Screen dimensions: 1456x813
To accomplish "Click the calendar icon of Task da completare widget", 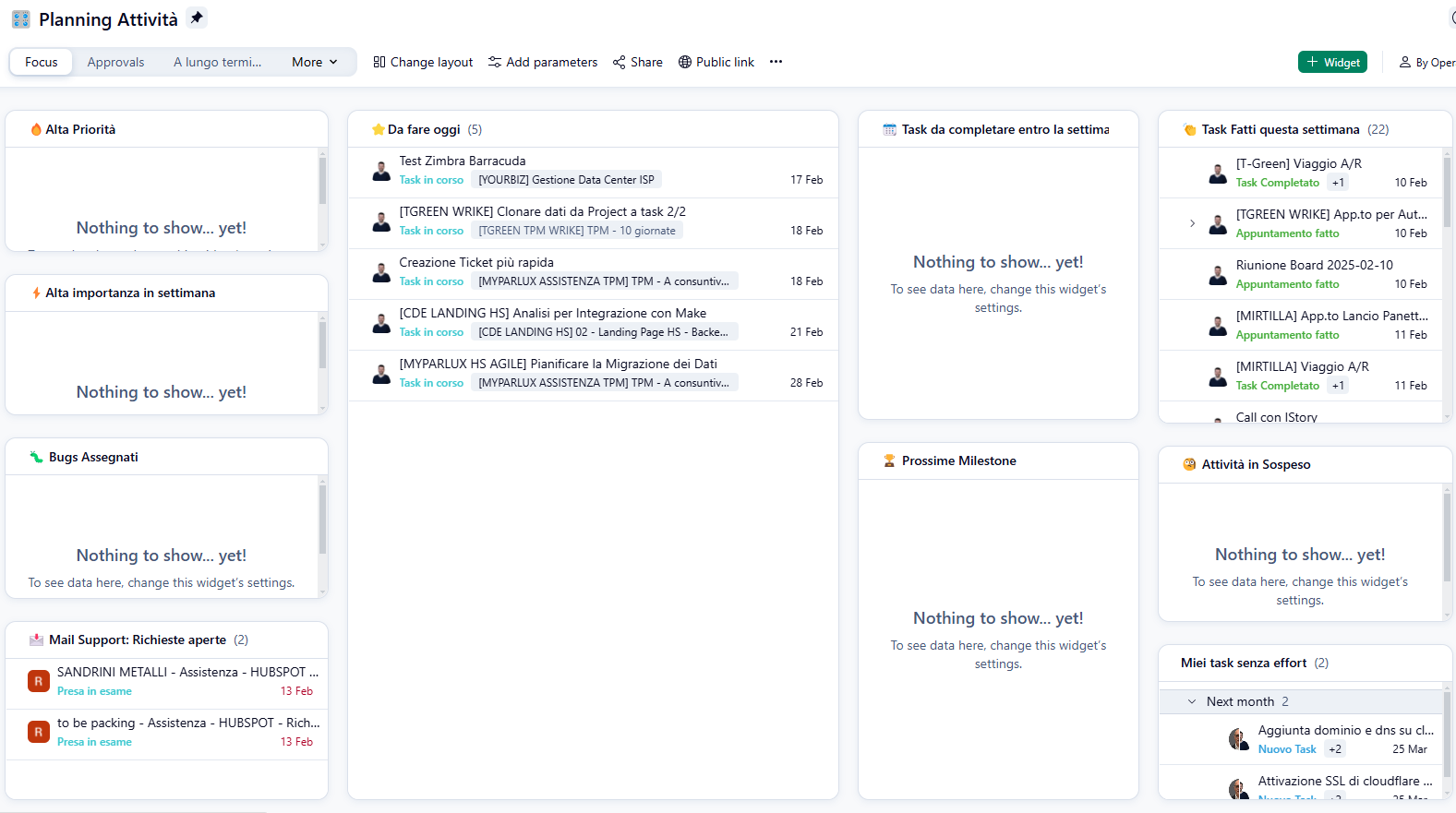I will pyautogui.click(x=889, y=129).
